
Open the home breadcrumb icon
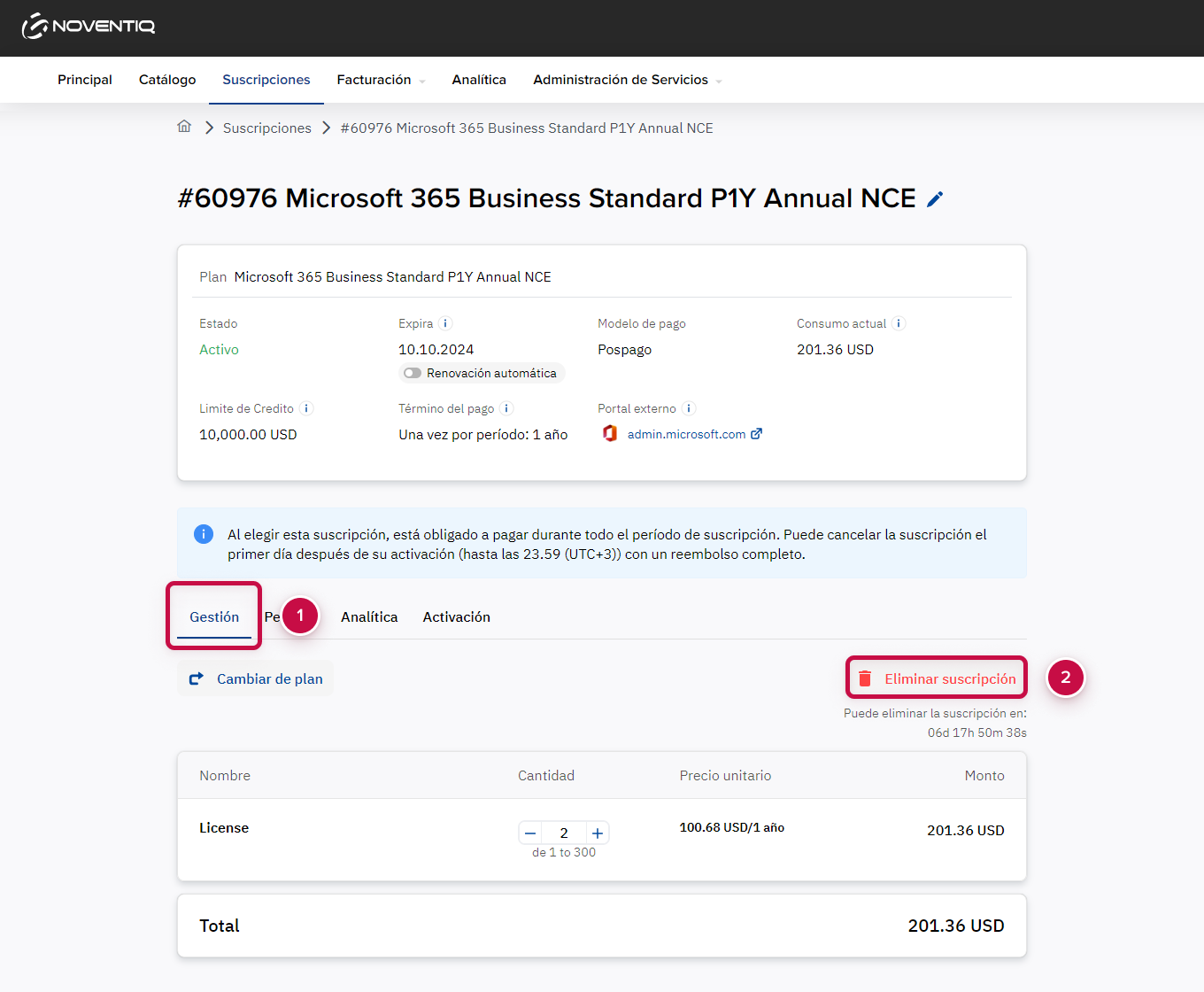(184, 127)
